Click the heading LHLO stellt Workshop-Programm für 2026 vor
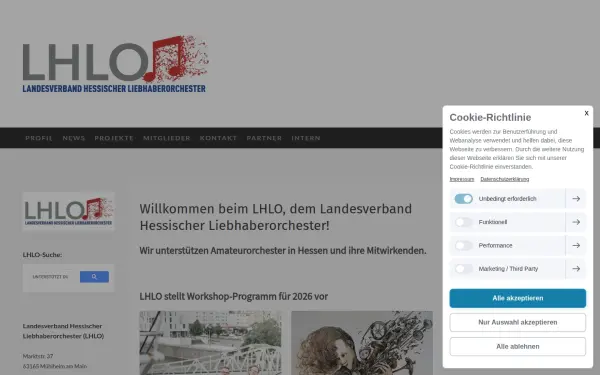This screenshot has width=600, height=375. (x=233, y=297)
